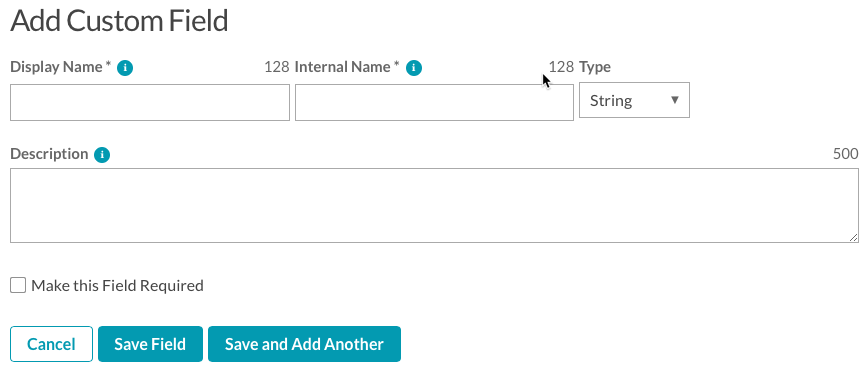Click inside the Internal Name input
Image resolution: width=868 pixels, height=372 pixels.
pyautogui.click(x=435, y=102)
